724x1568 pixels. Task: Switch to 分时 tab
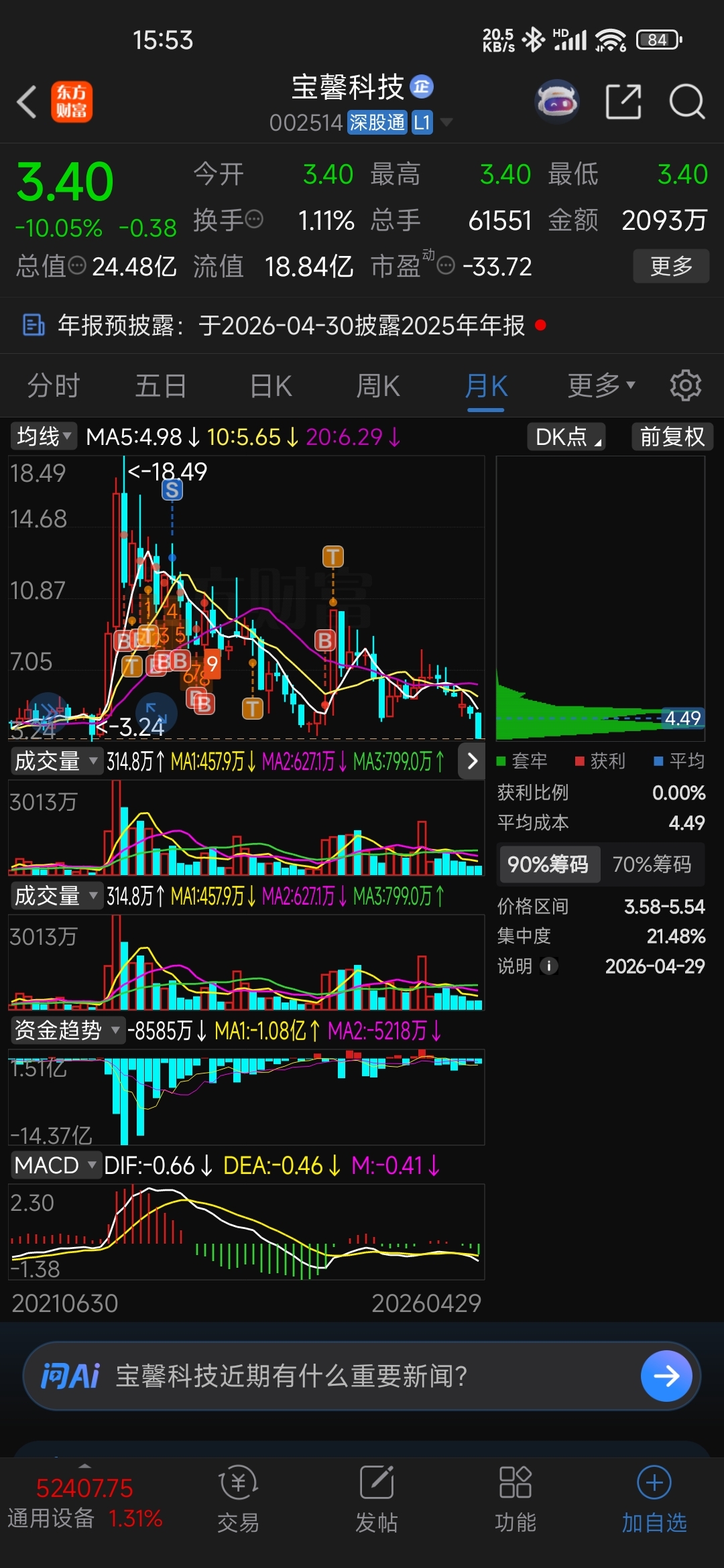point(54,386)
